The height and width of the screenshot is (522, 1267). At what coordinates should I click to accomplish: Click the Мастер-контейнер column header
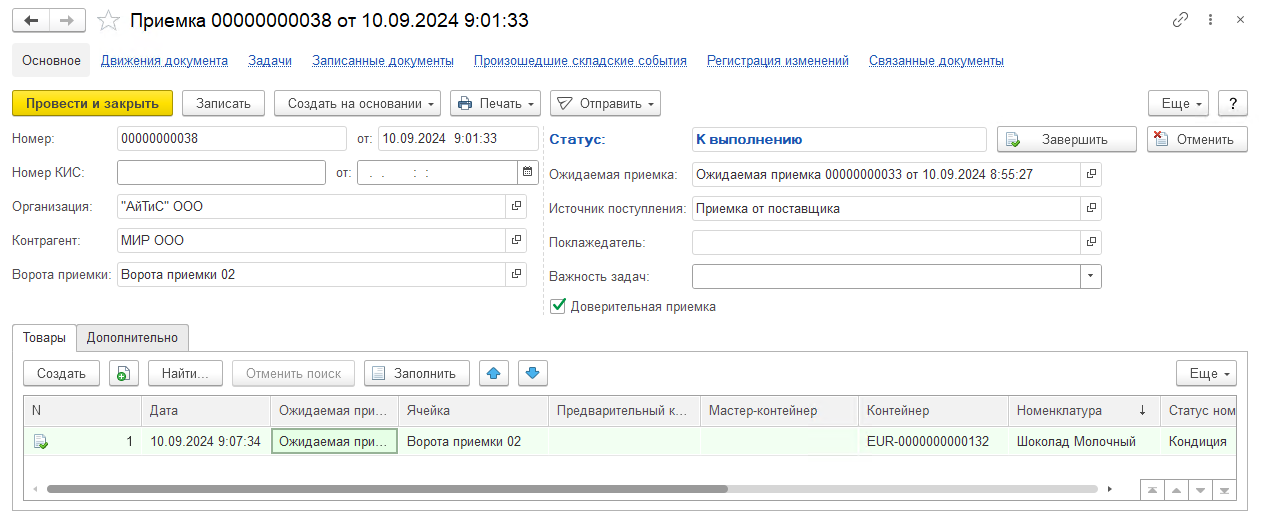tap(779, 410)
